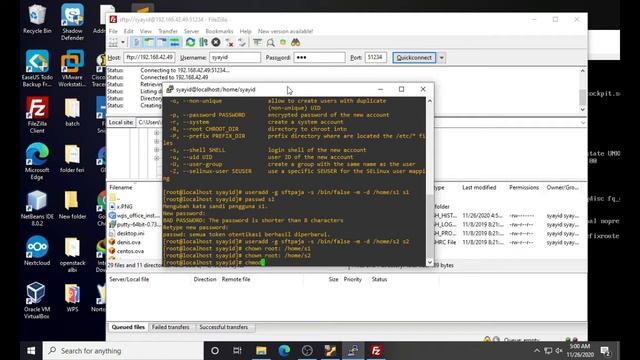Open the Help menu

(245, 31)
